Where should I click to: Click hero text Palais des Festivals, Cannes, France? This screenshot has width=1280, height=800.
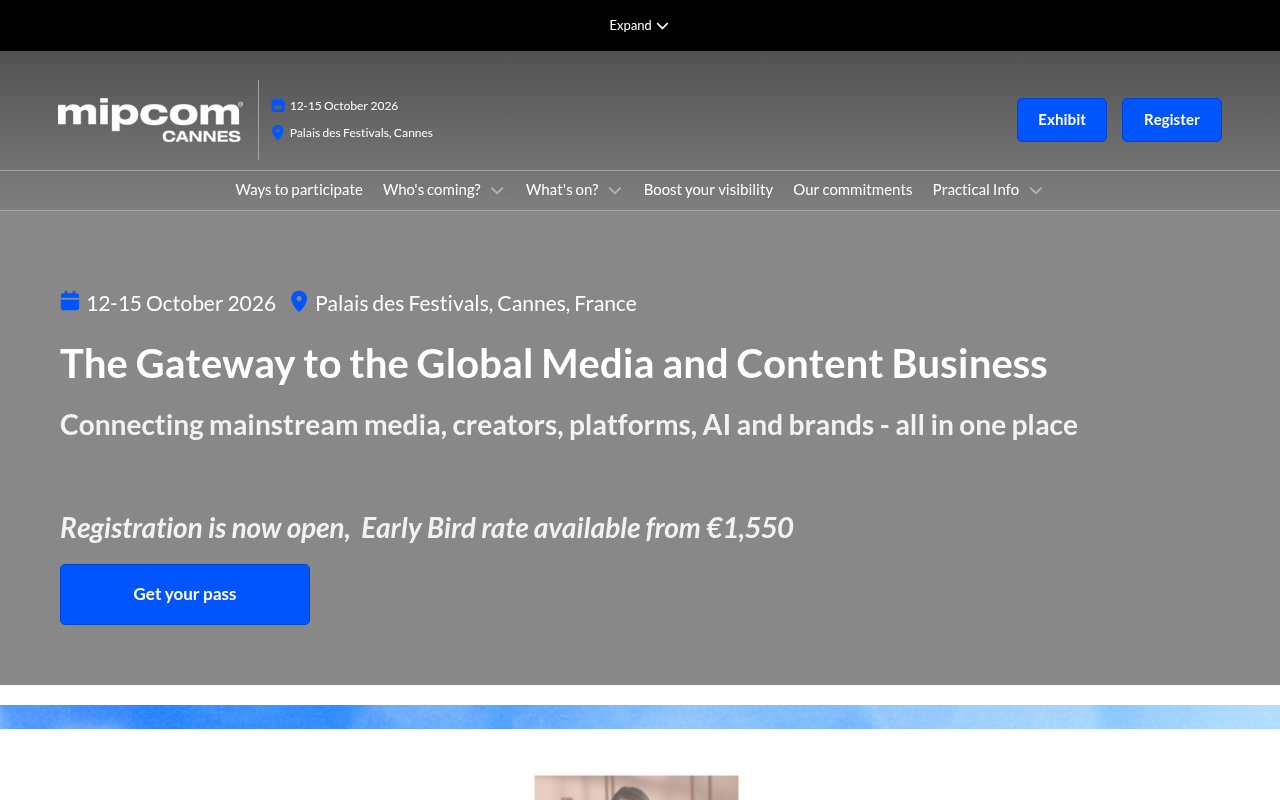pyautogui.click(x=476, y=303)
